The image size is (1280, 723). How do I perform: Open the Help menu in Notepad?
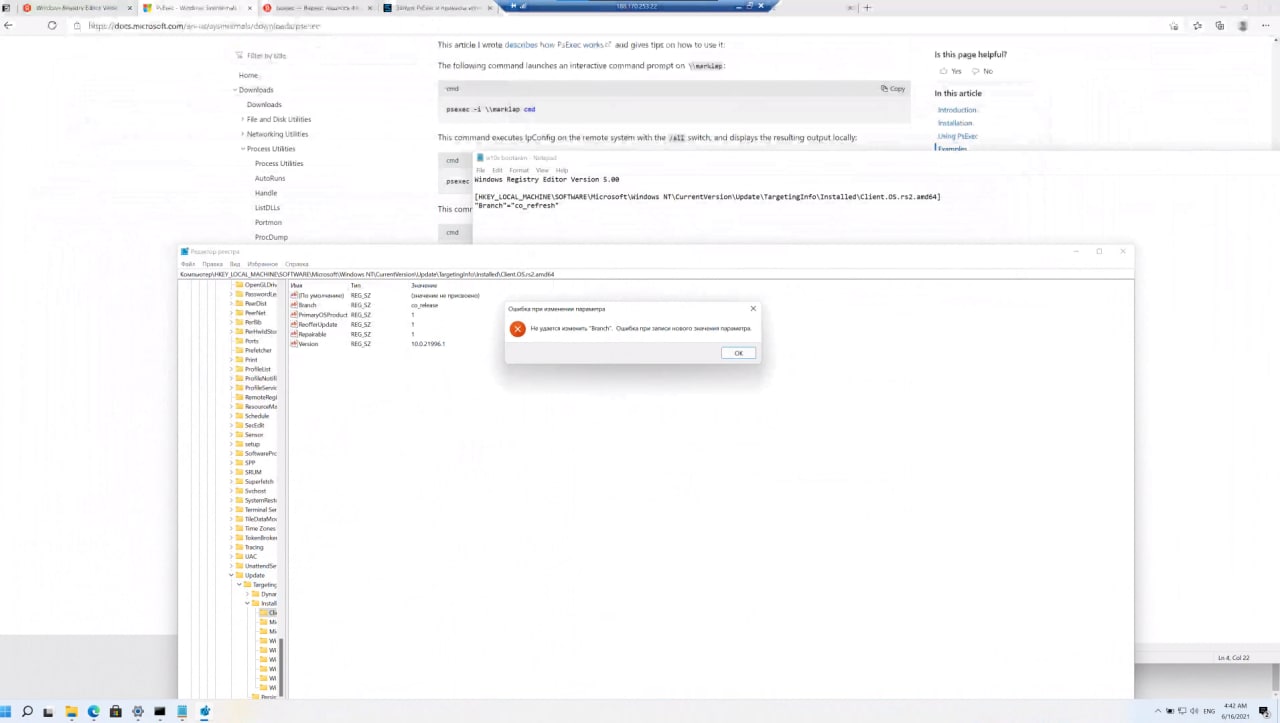tap(562, 170)
